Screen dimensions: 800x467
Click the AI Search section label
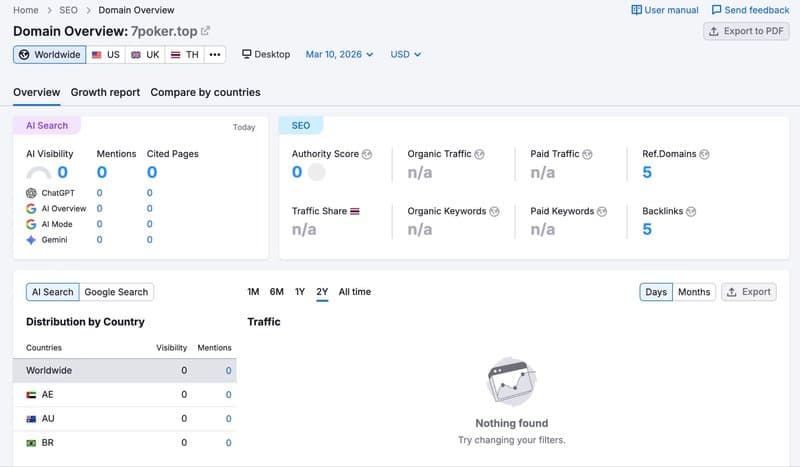tap(47, 126)
